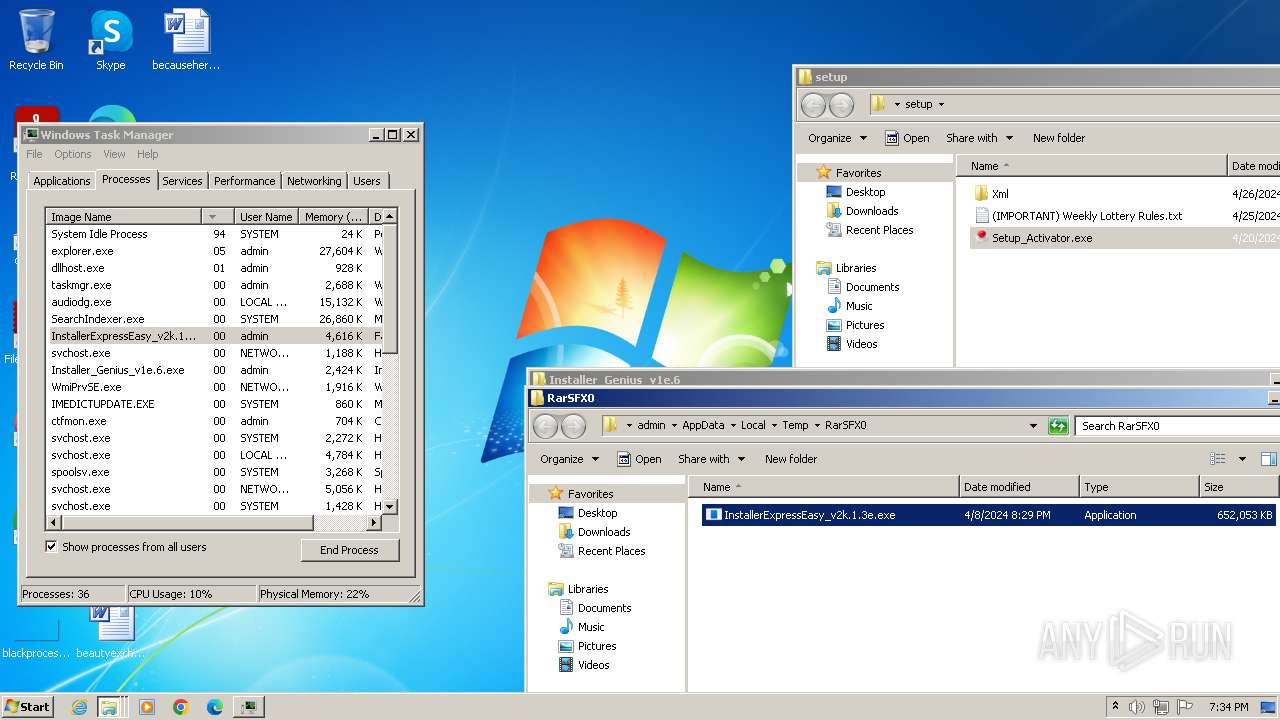
Task: Click the Search RarSFX0 field
Action: pos(1178,426)
